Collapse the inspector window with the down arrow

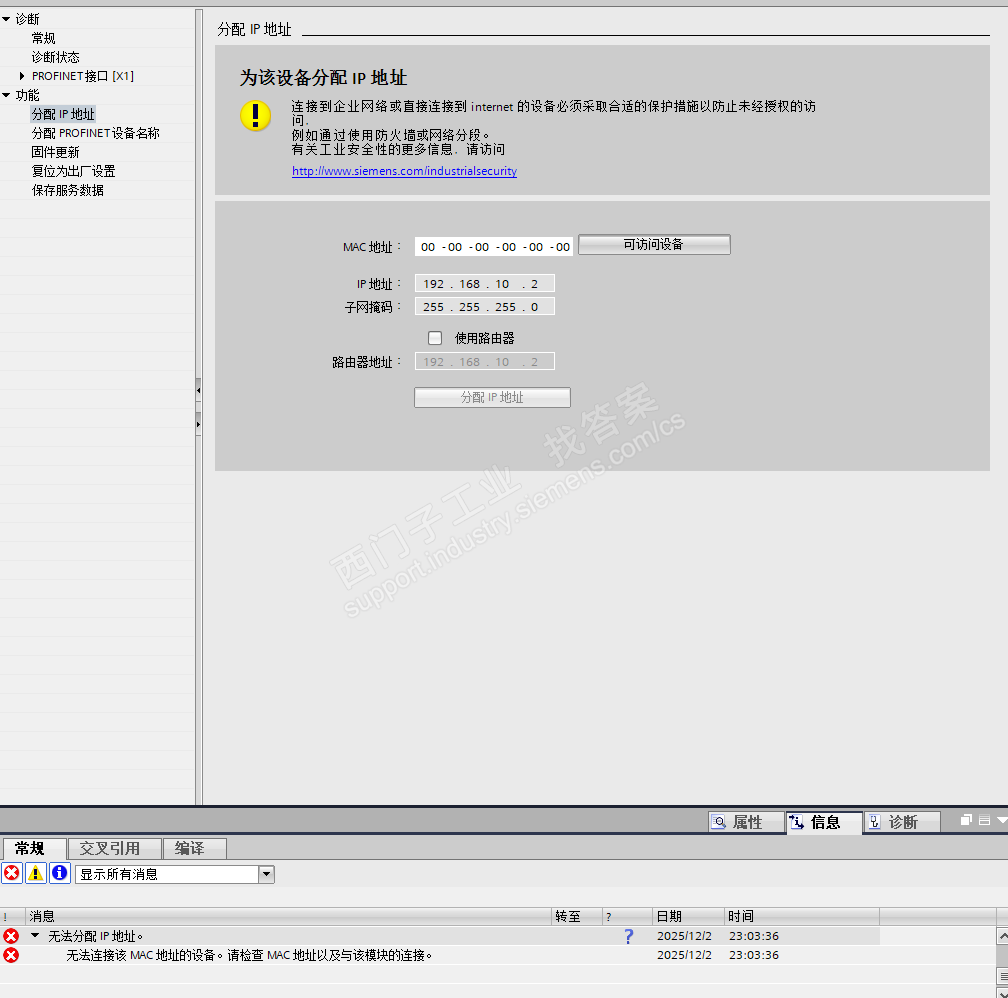point(1002,820)
